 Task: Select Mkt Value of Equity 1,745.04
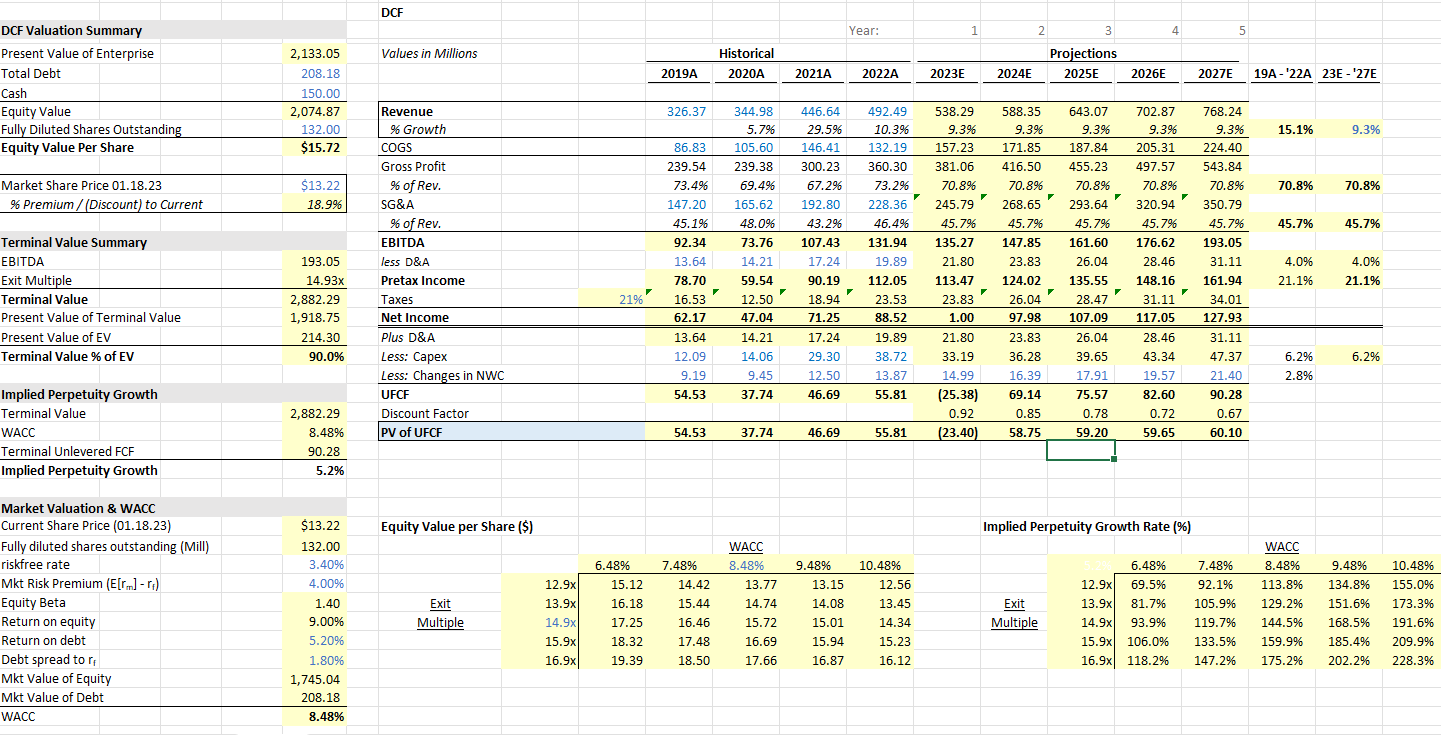(313, 679)
